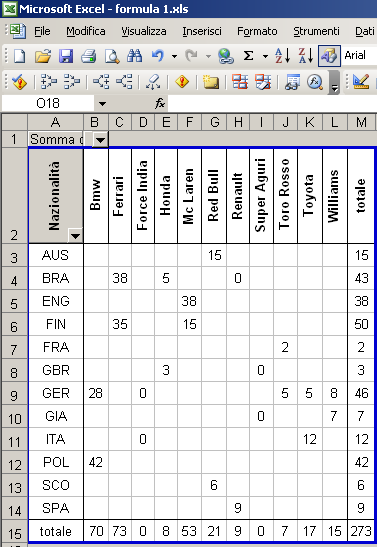Click the drawing ruler pencil icon
The width and height of the screenshot is (377, 547).
[361, 82]
